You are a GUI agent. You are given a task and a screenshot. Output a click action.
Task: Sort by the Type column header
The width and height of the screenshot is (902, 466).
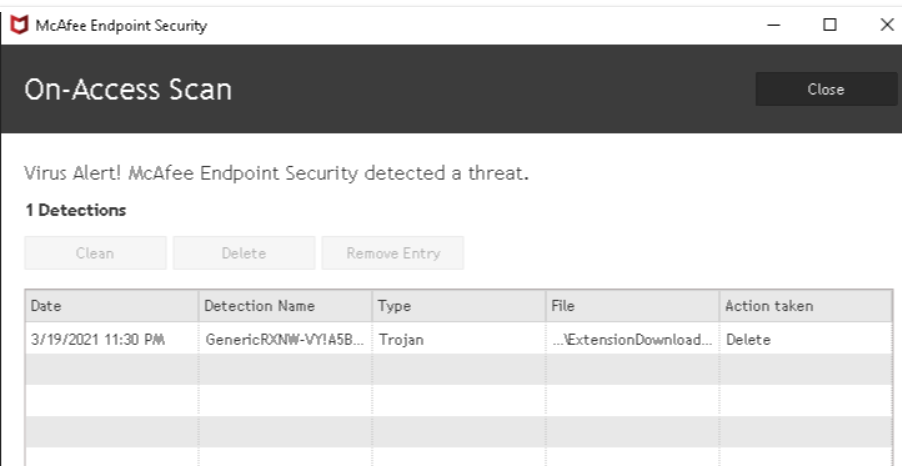459,306
